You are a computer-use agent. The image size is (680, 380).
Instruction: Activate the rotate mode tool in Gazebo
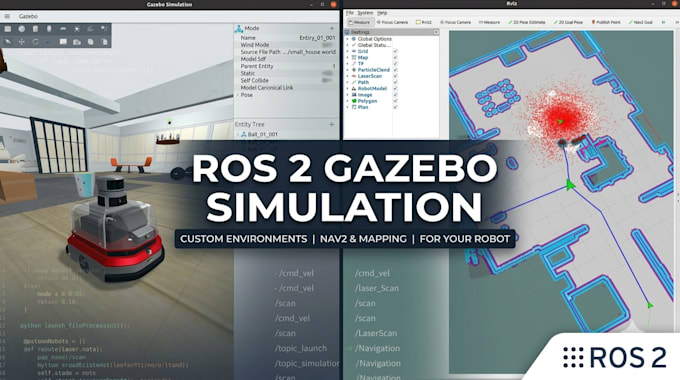[36, 42]
